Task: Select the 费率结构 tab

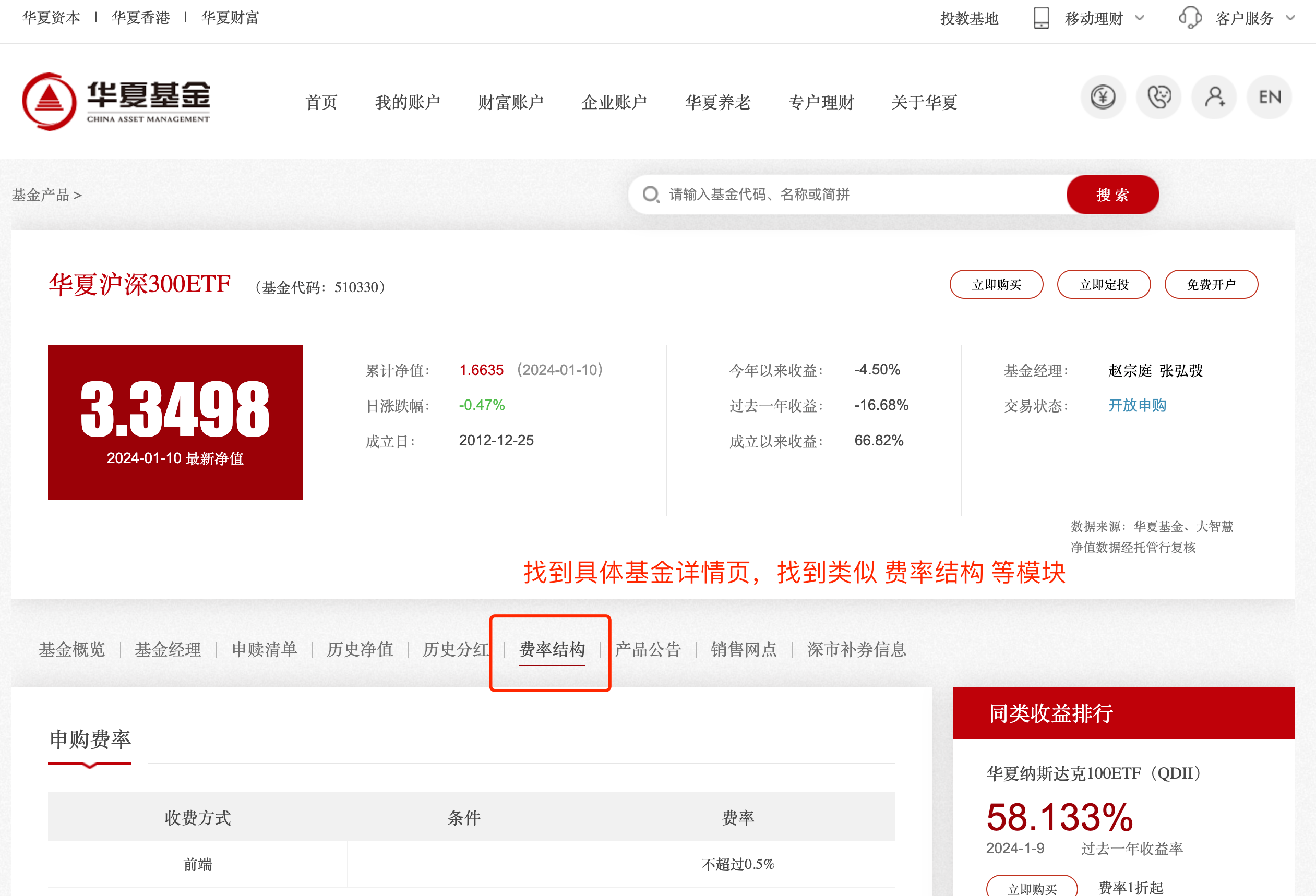Action: pos(552,649)
